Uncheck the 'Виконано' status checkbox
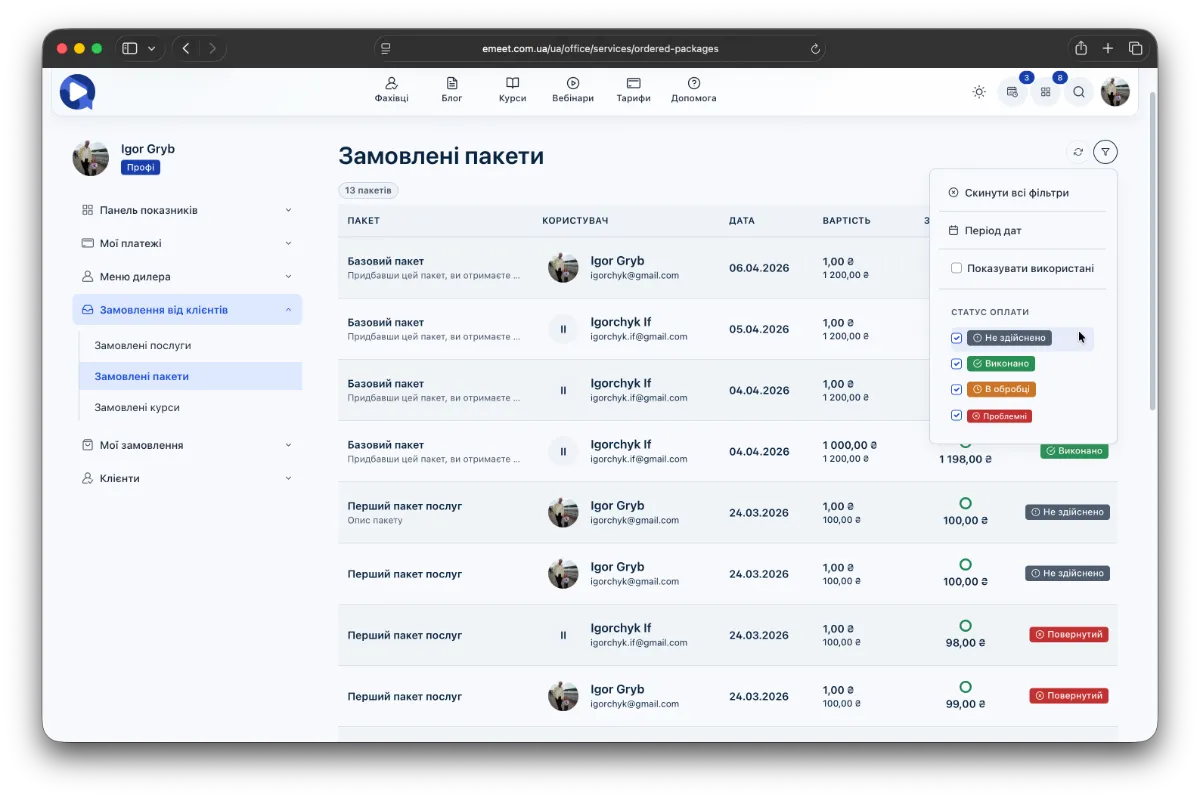This screenshot has width=1200, height=798. pyautogui.click(x=957, y=364)
